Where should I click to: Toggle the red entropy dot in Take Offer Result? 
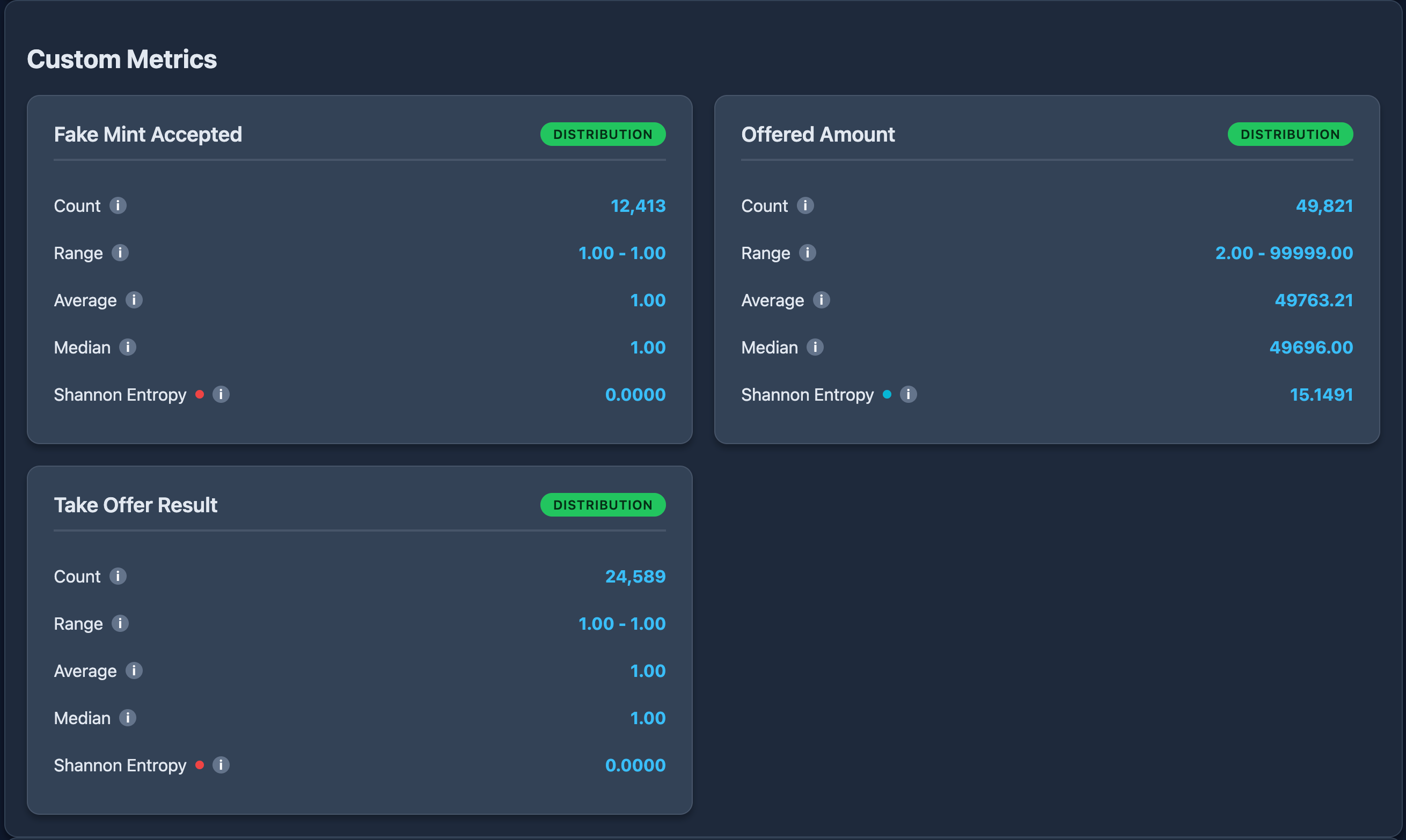pos(199,765)
